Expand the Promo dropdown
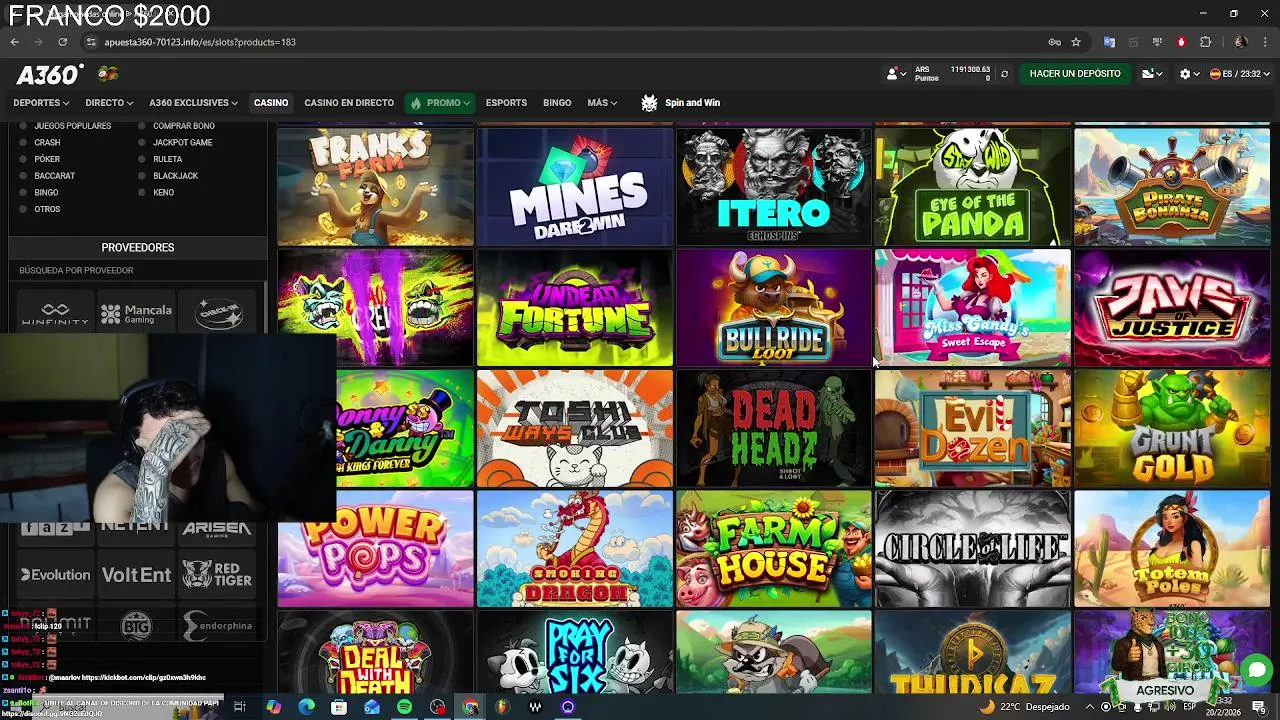 tap(440, 103)
